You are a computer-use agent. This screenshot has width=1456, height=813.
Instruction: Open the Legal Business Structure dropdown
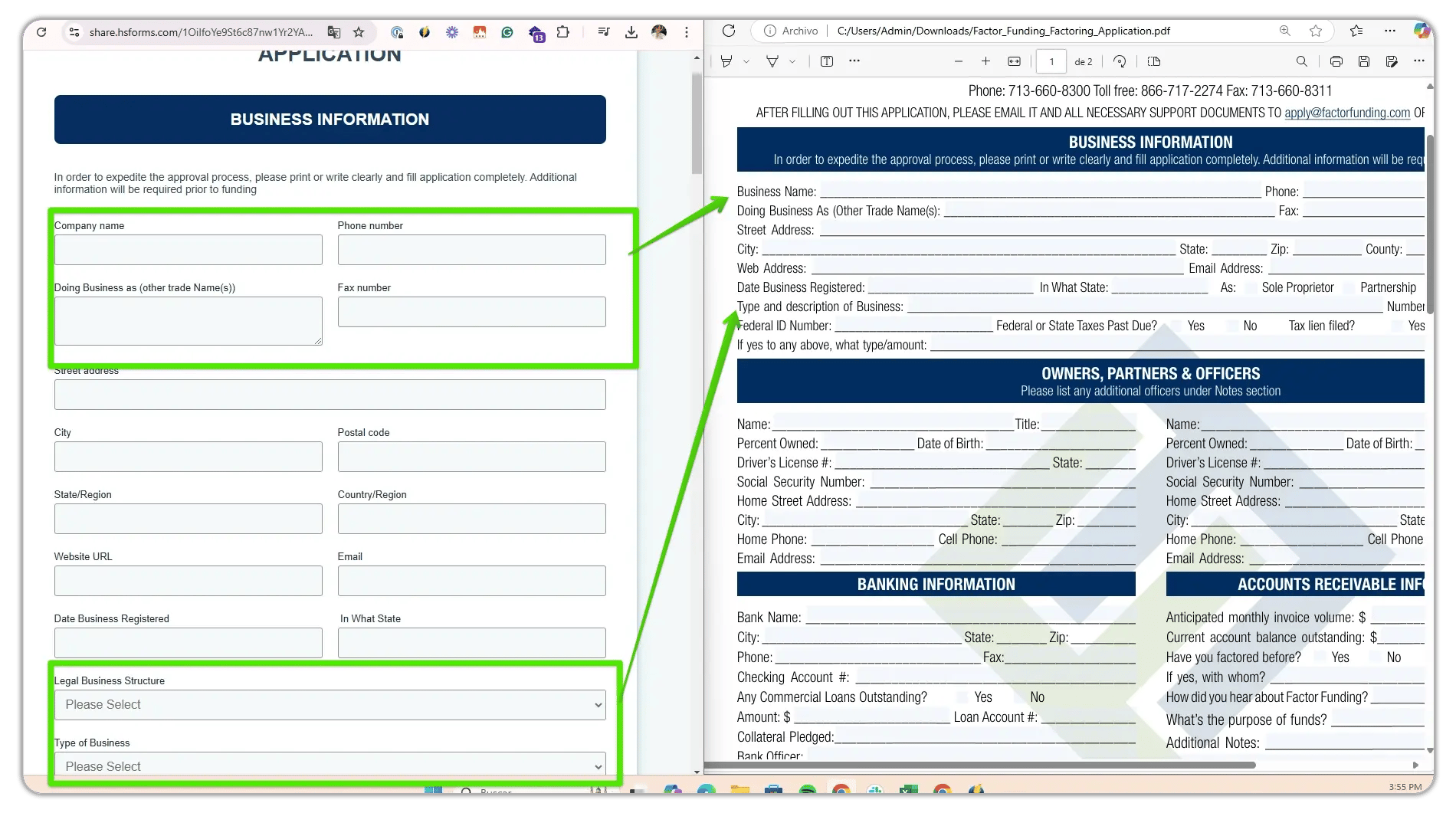point(330,704)
